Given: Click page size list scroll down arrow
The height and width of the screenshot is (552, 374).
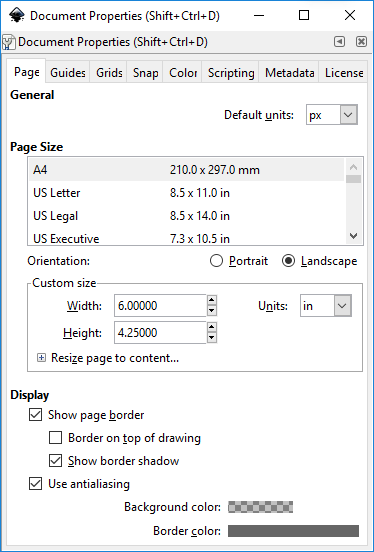Looking at the screenshot, I should click(x=354, y=236).
